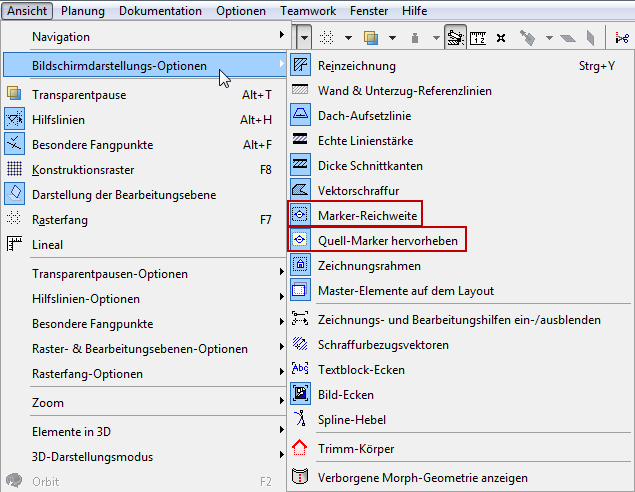Click the Reinzeichnung icon

[300, 65]
